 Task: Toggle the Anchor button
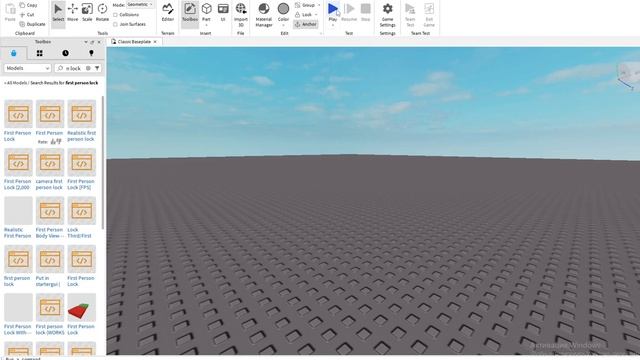pyautogui.click(x=305, y=24)
